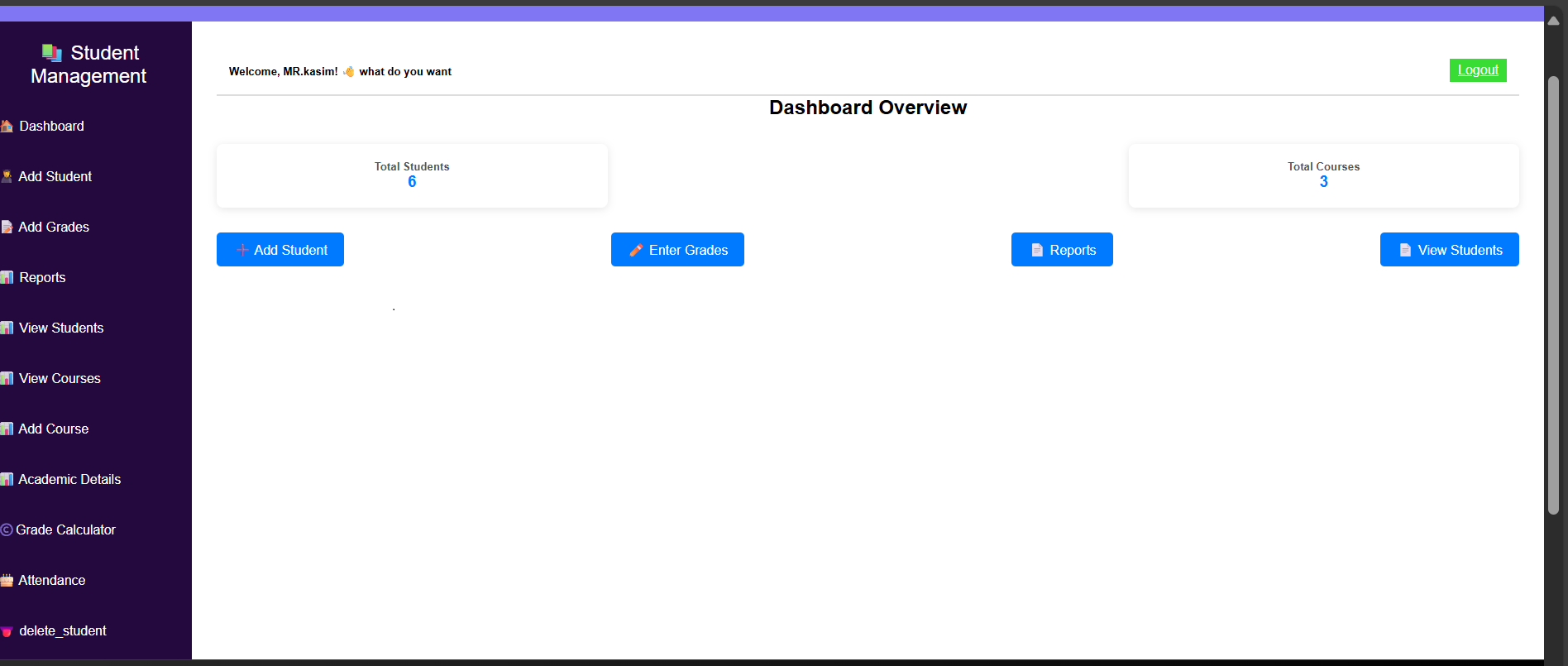Click the Attendance calendar icon in sidebar
This screenshot has width=1568, height=666.
7,580
